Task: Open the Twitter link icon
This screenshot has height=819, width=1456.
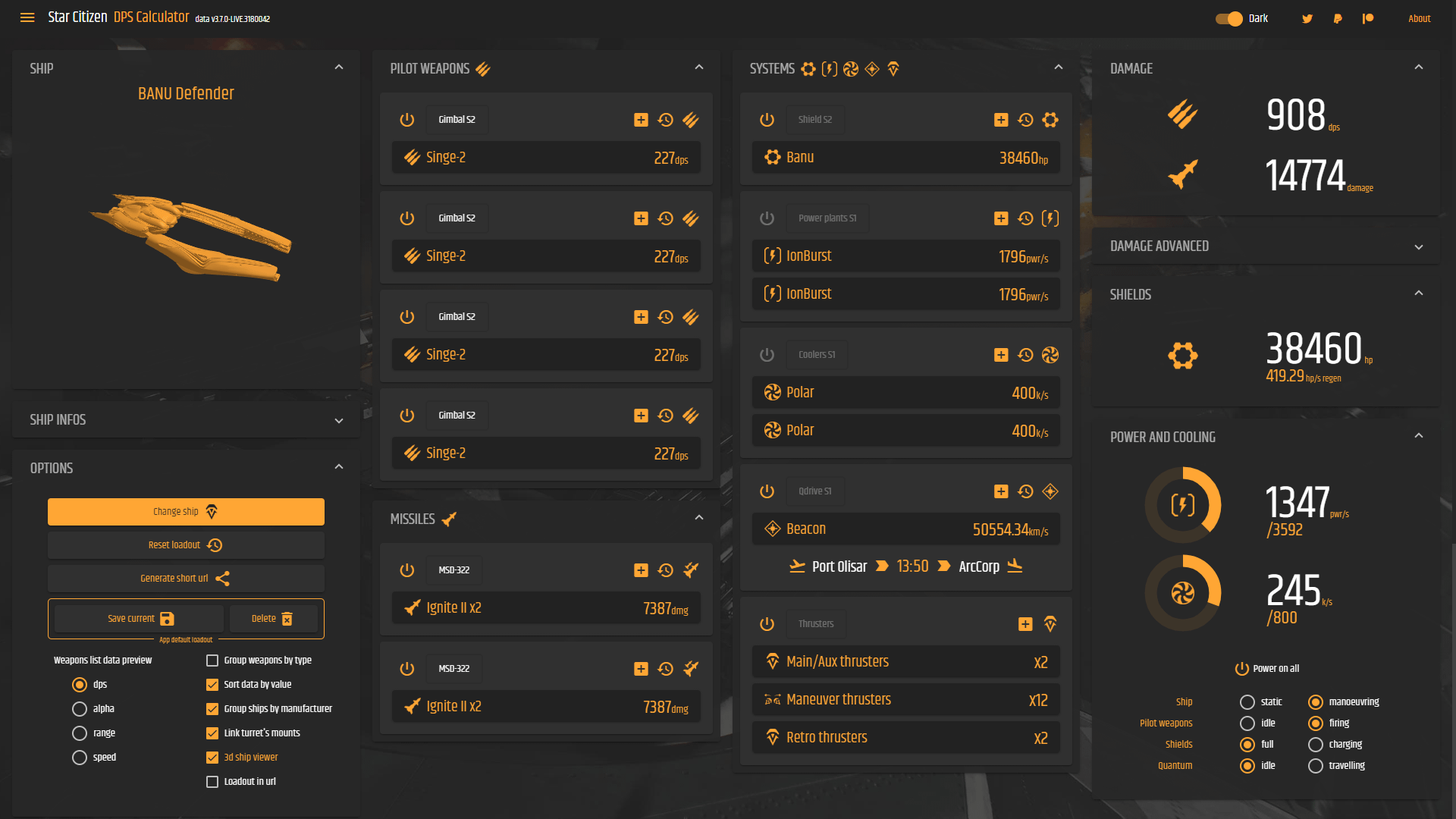Action: point(1307,19)
